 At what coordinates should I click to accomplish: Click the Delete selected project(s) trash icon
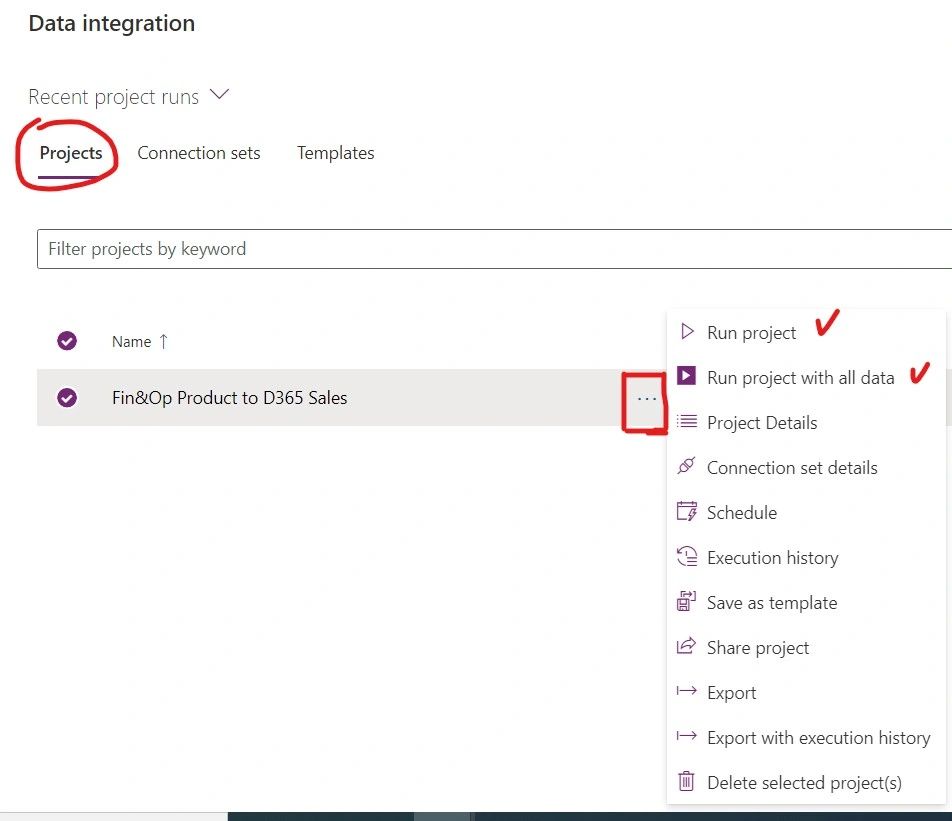pyautogui.click(x=688, y=782)
